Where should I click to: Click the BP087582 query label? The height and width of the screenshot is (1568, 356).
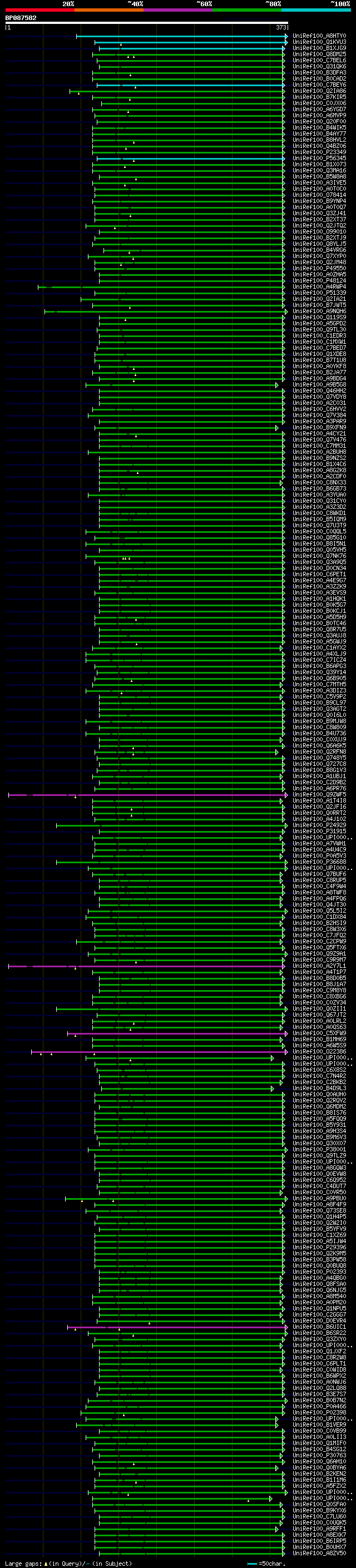coord(21,18)
